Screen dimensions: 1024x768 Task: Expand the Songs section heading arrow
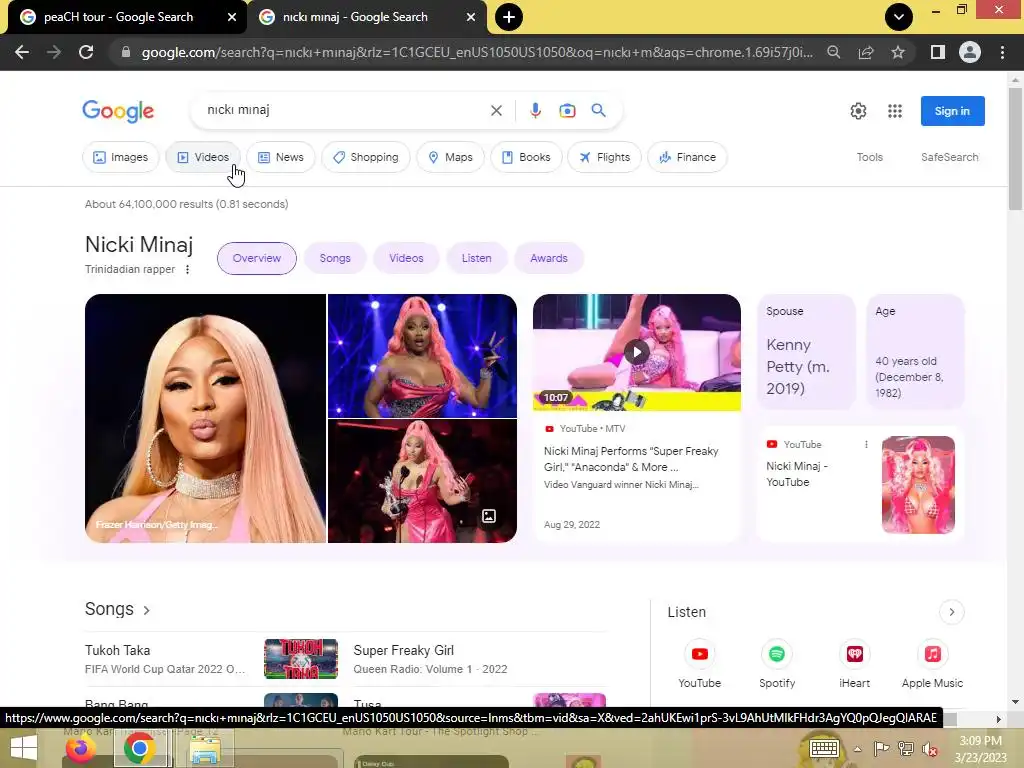[147, 610]
